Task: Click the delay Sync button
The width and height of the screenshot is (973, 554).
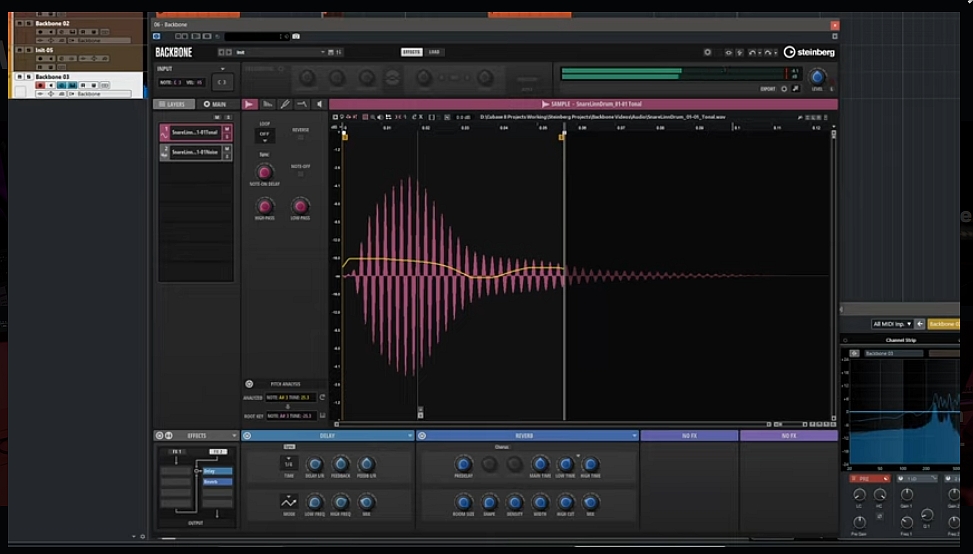Action: (289, 447)
